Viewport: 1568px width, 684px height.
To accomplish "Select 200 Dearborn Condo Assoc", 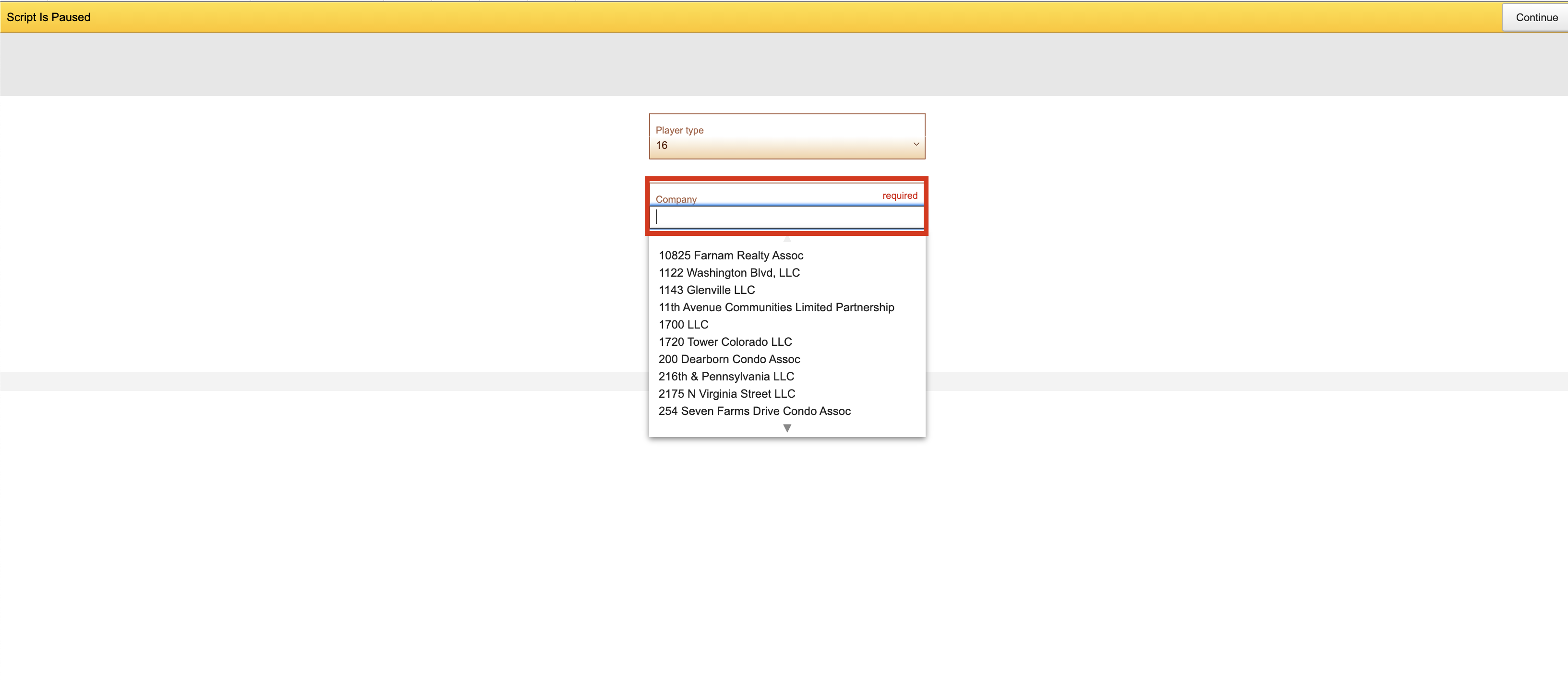I will pyautogui.click(x=729, y=359).
